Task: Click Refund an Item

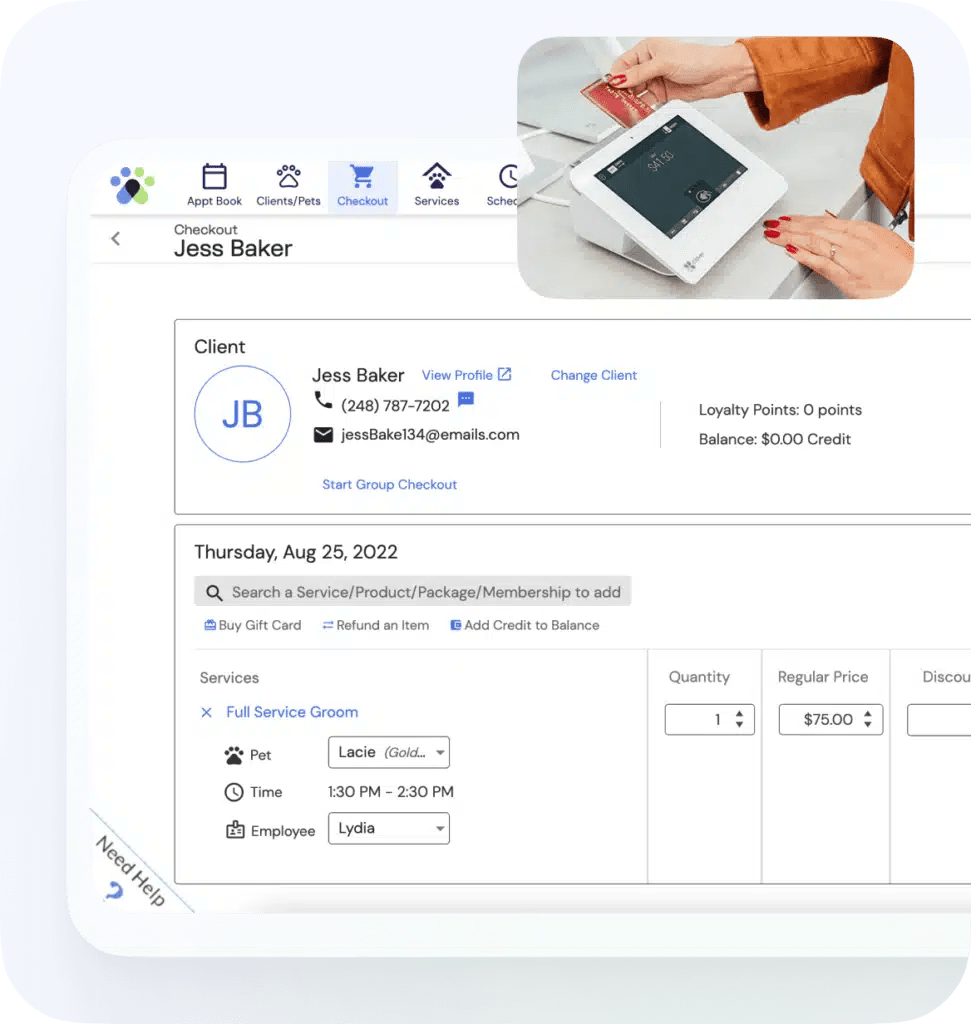Action: [375, 626]
